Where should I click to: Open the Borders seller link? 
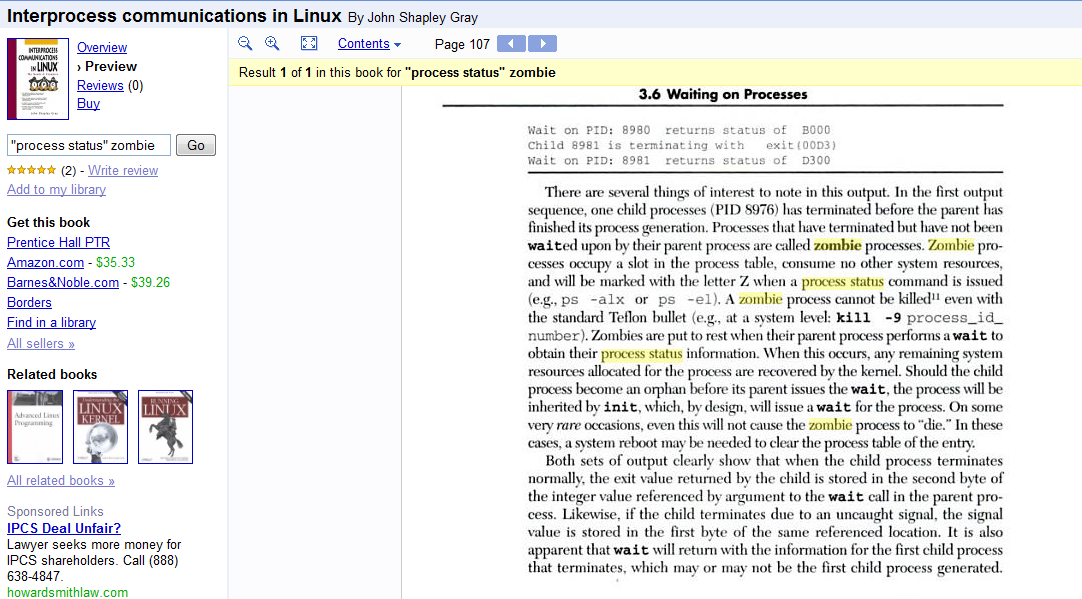pos(29,302)
